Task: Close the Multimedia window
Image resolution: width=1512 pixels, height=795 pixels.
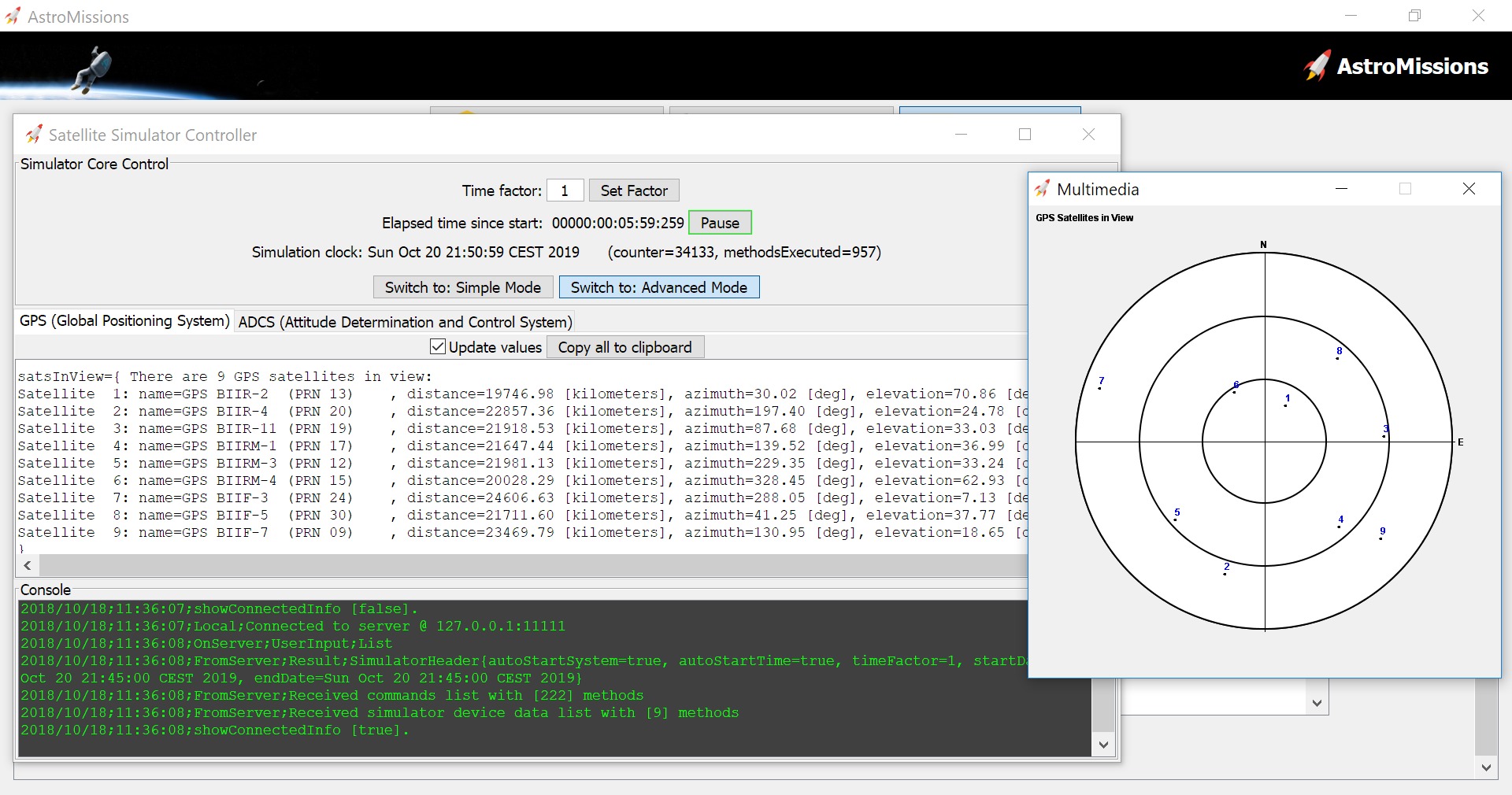Action: (x=1469, y=189)
